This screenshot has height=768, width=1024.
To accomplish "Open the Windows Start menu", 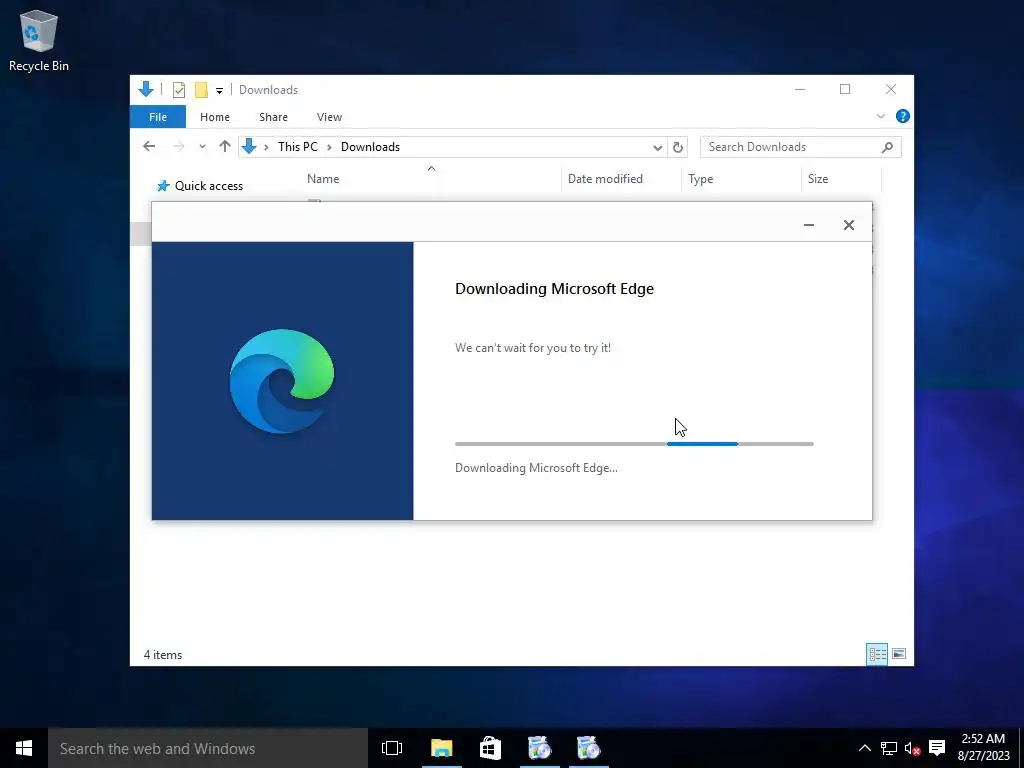I will click(24, 748).
